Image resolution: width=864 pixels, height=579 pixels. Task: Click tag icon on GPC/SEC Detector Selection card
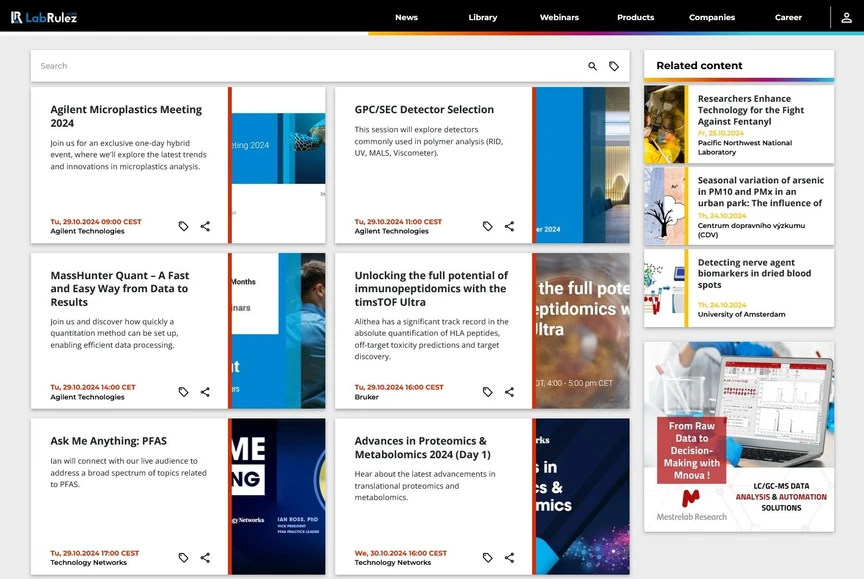tap(488, 226)
